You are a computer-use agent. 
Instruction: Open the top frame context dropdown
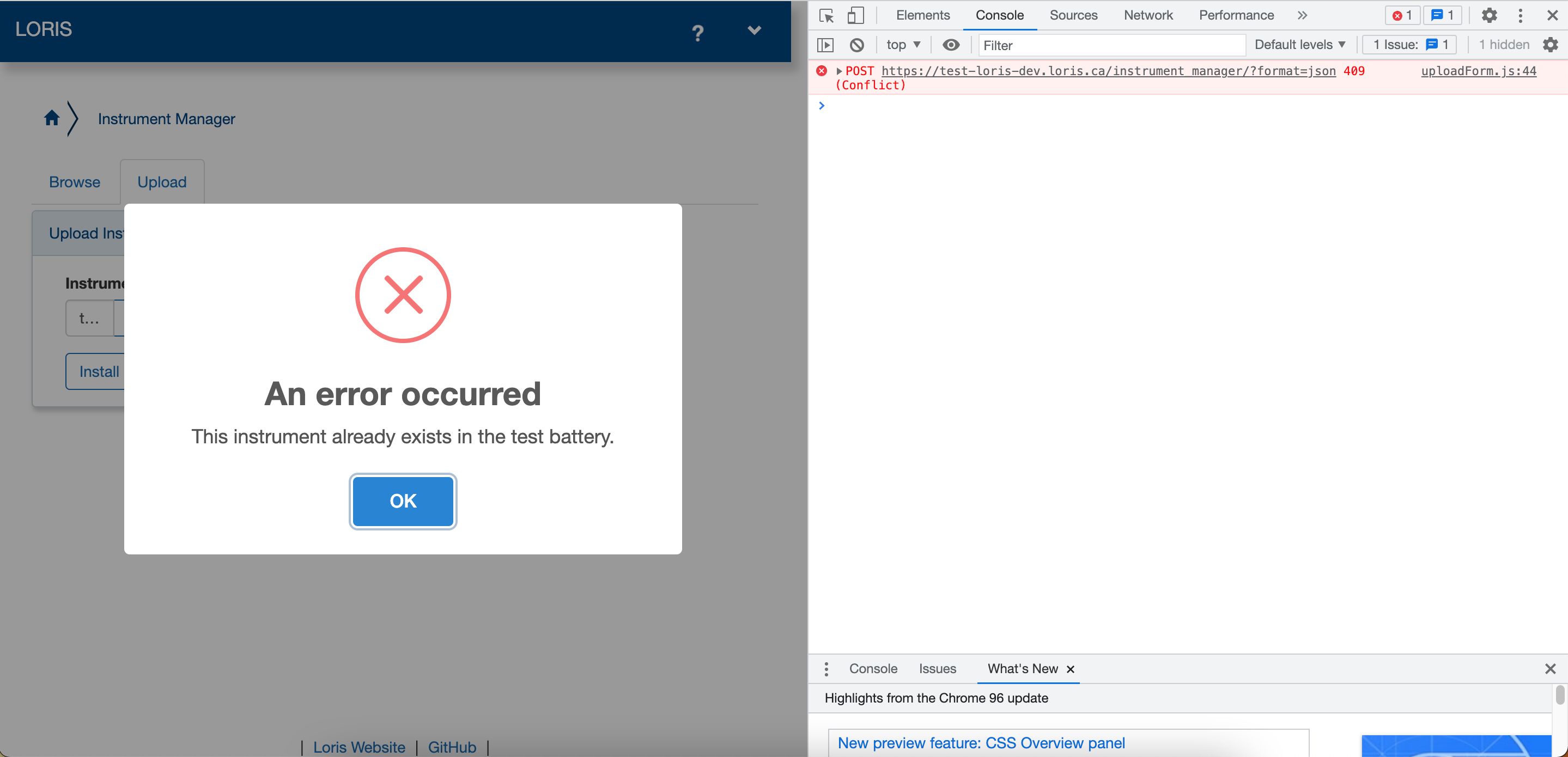(x=902, y=45)
